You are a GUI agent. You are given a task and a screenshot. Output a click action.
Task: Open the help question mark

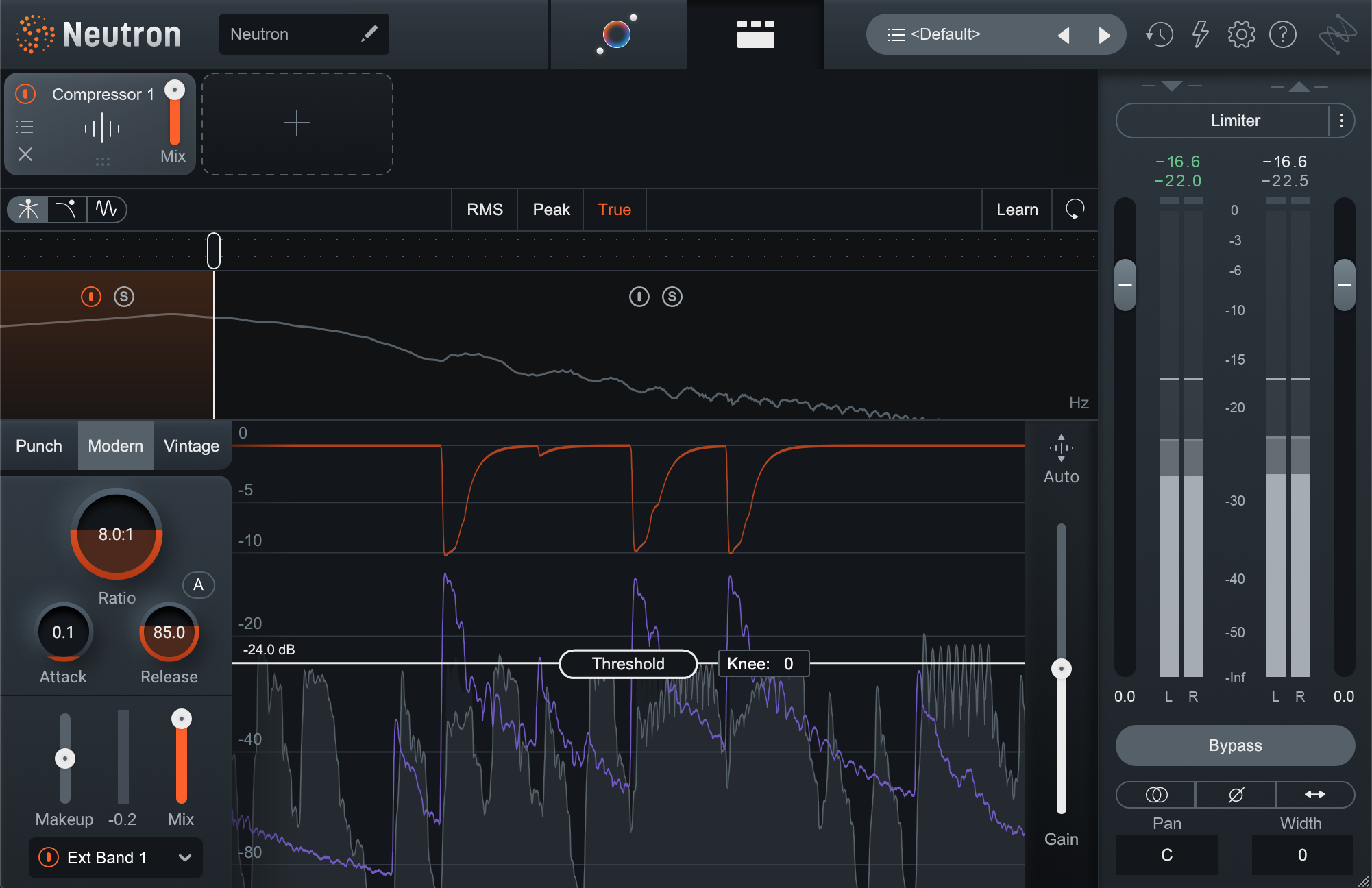[1283, 34]
